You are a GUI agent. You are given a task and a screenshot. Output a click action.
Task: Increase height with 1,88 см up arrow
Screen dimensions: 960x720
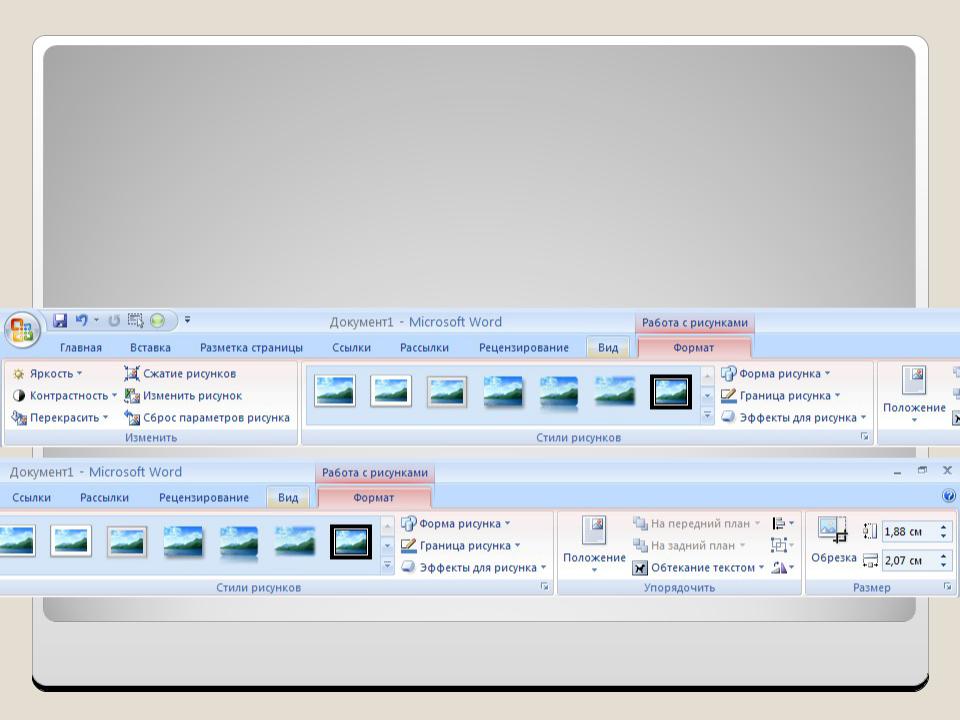[943, 527]
